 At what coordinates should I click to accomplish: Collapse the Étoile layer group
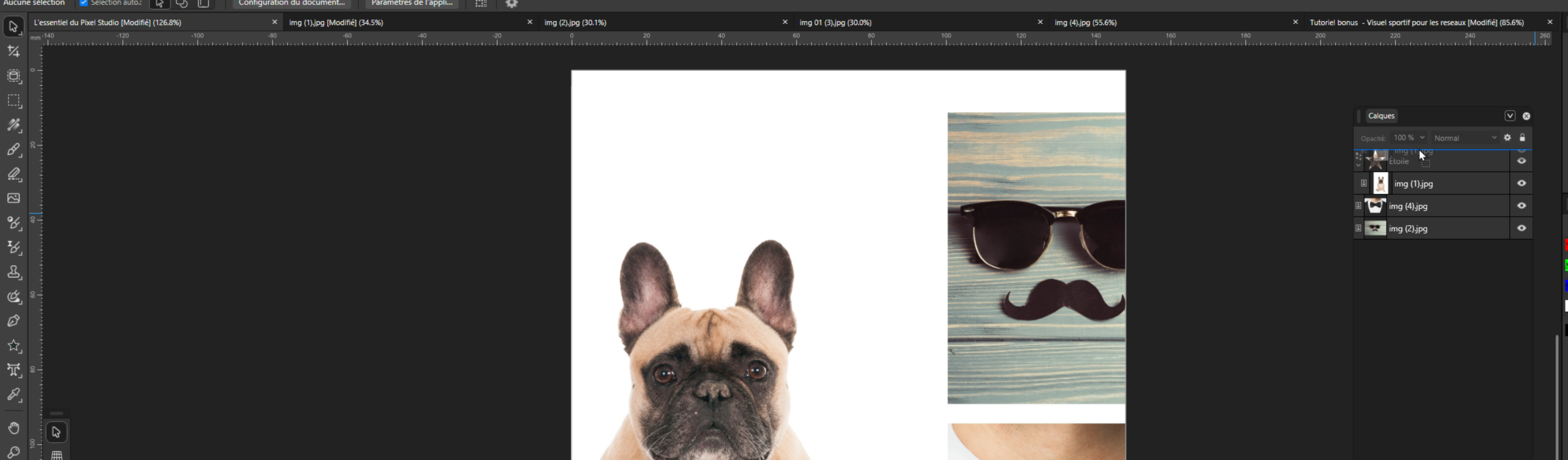pyautogui.click(x=1358, y=164)
